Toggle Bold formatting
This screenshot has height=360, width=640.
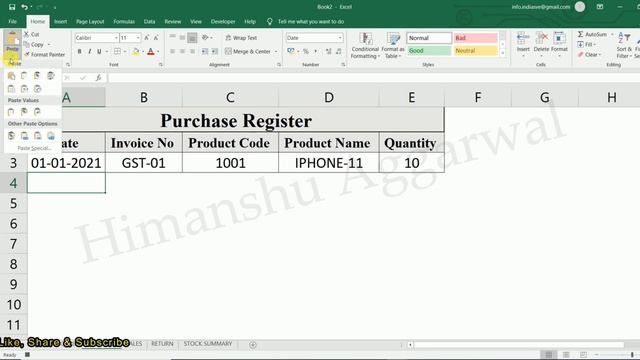80,51
